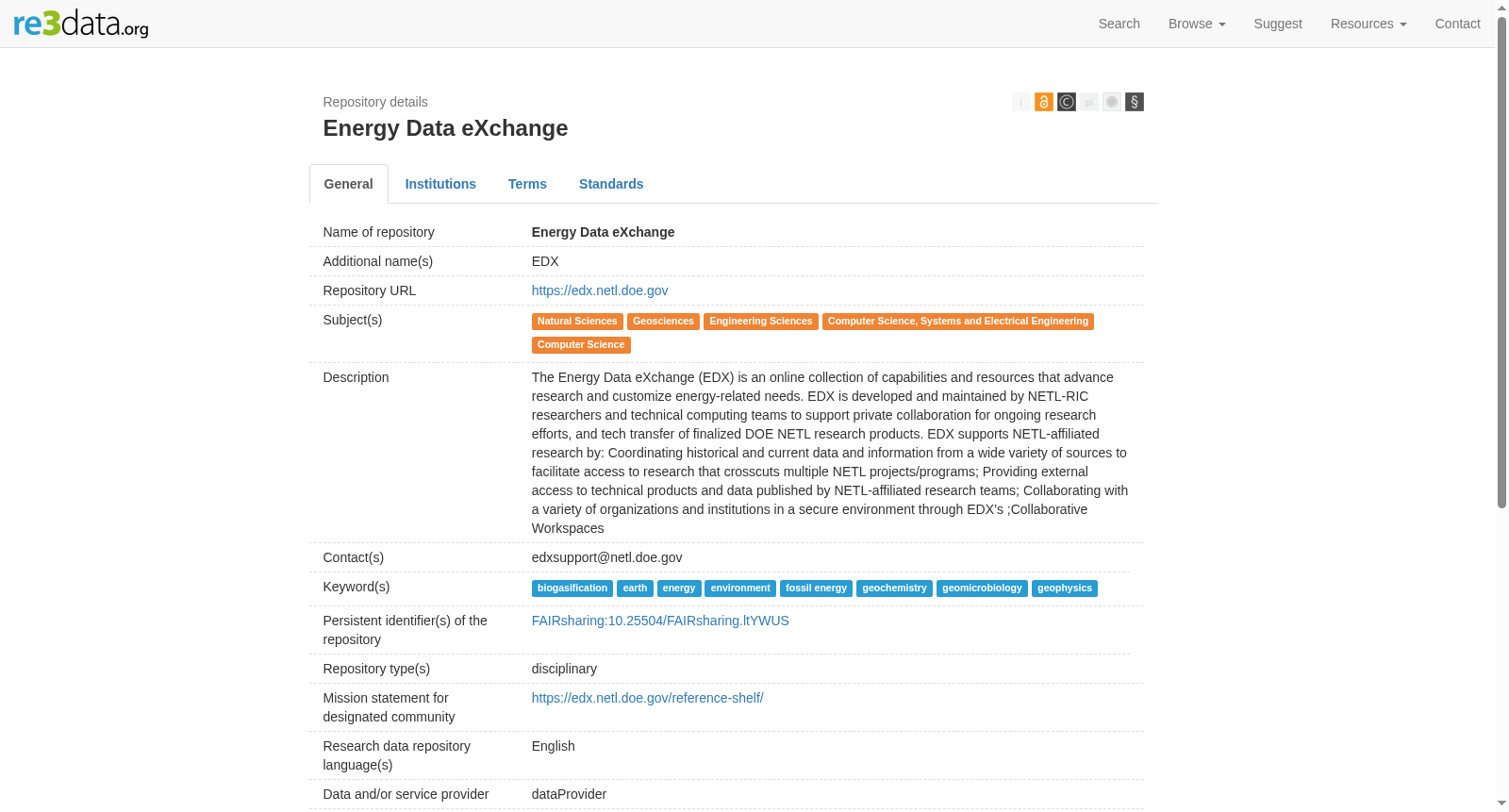This screenshot has height=812, width=1509.
Task: Click the repository language value 'English'
Action: pos(554,746)
